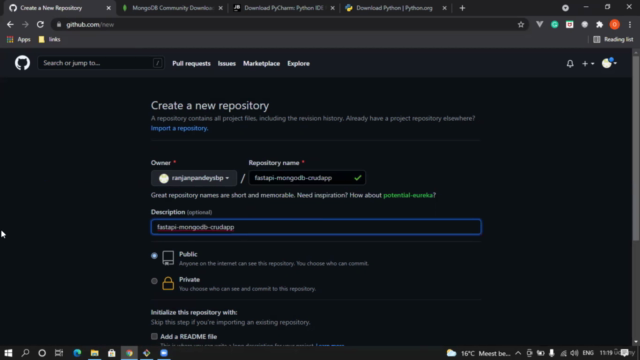Open the volume control in tray
This screenshot has width=640, height=360.
pos(574,353)
